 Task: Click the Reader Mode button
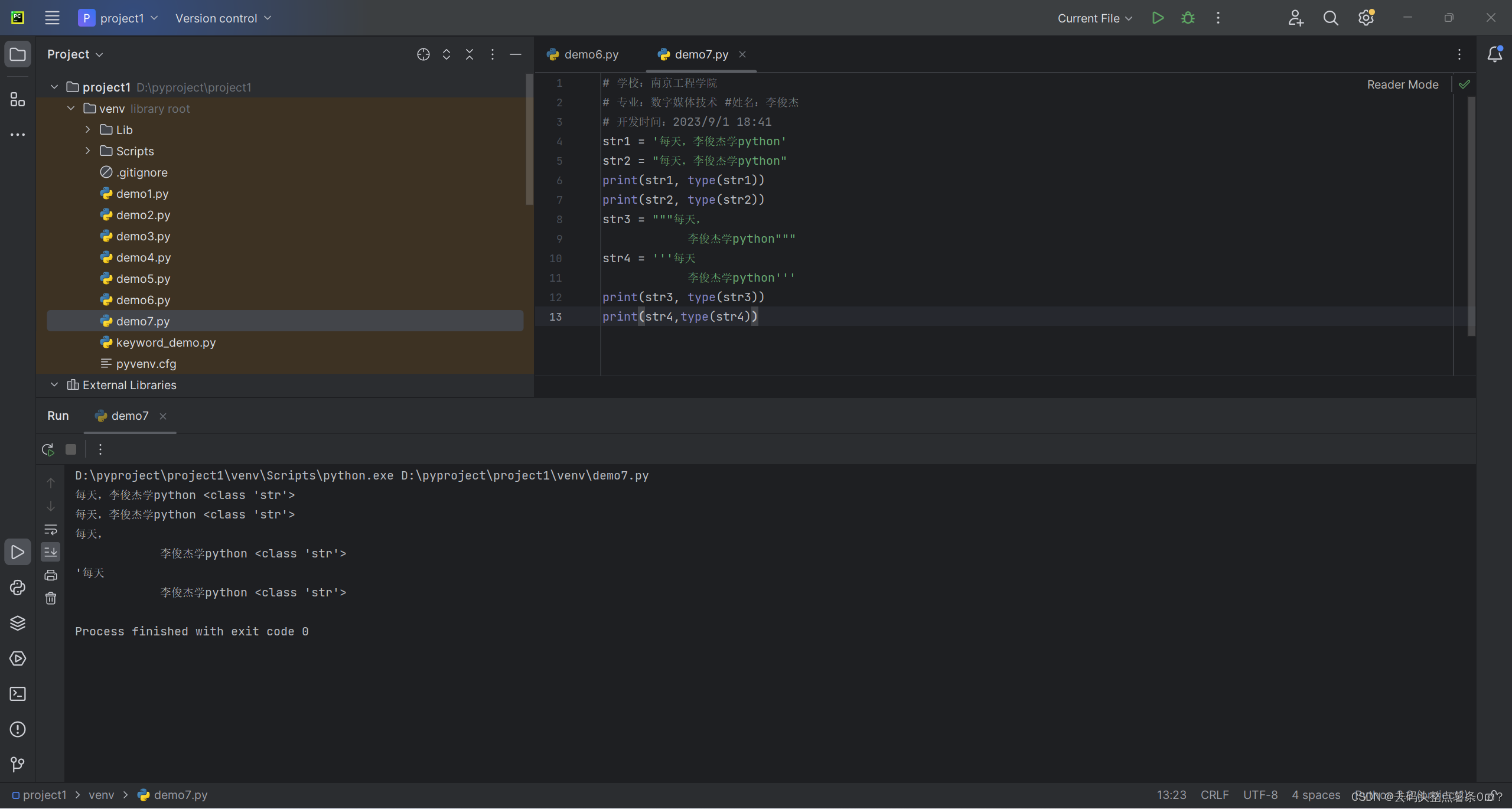click(x=1402, y=84)
